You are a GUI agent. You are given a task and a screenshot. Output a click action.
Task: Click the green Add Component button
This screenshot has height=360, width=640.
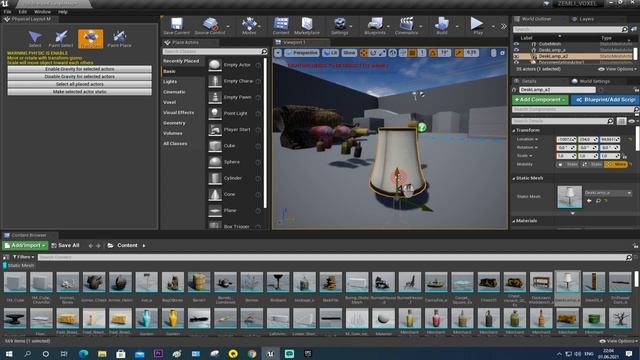(x=540, y=100)
